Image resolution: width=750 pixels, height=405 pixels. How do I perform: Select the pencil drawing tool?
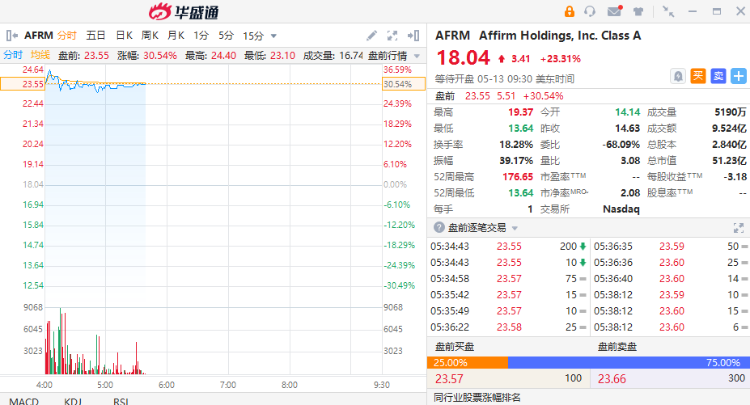[x=372, y=34]
